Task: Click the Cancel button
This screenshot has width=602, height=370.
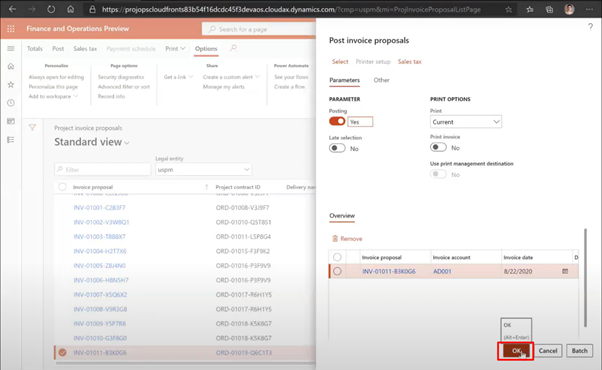Action: [547, 350]
